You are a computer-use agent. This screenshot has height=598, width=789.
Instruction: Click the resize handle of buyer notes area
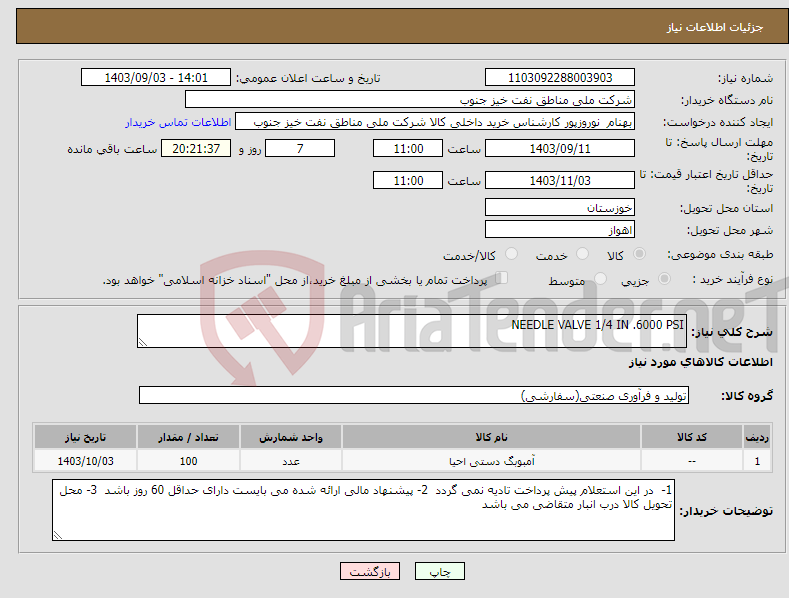tap(57, 535)
